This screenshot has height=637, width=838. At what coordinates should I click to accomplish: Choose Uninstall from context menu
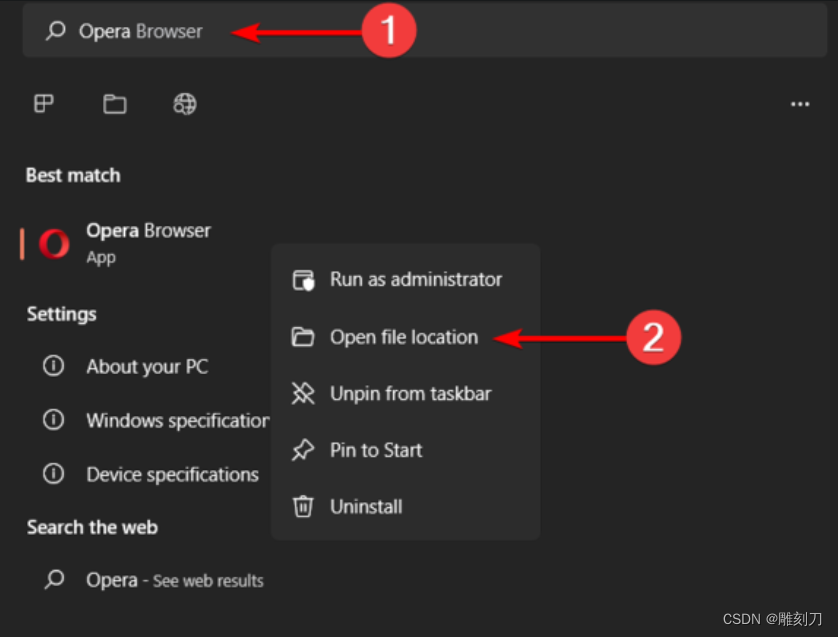coord(406,507)
